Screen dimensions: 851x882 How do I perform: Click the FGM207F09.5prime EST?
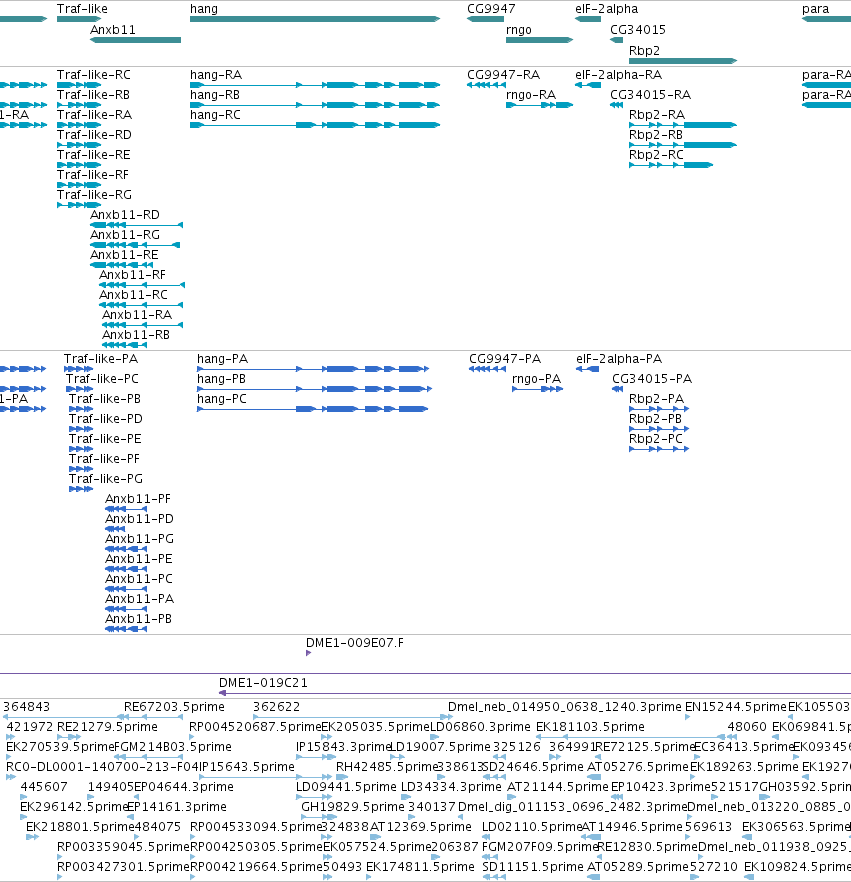pos(539,847)
